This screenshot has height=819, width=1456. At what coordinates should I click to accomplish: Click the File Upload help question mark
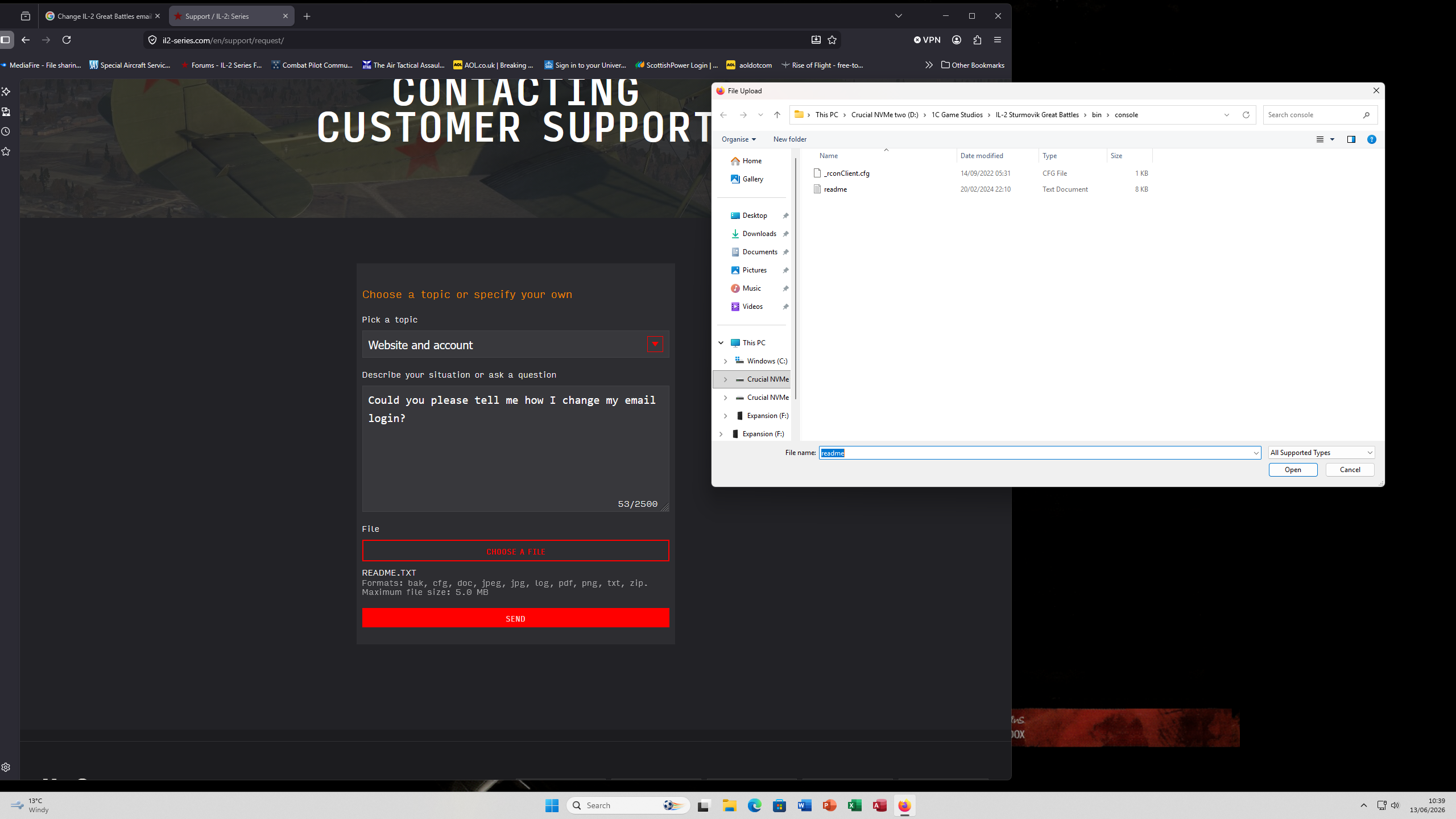point(1371,139)
